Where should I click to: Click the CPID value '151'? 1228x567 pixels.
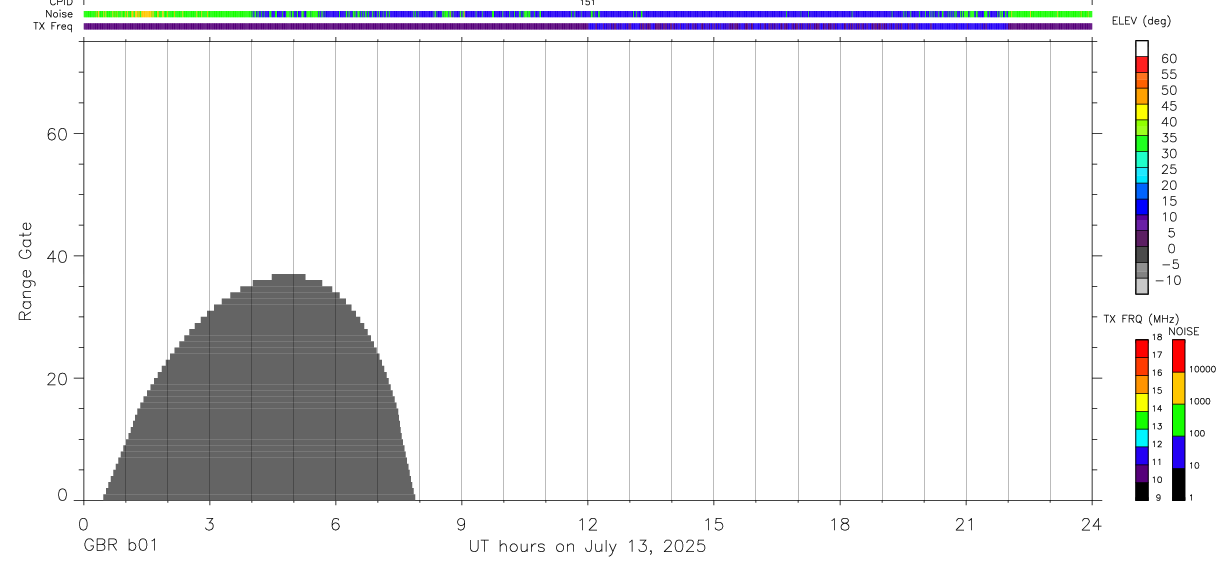pos(588,3)
